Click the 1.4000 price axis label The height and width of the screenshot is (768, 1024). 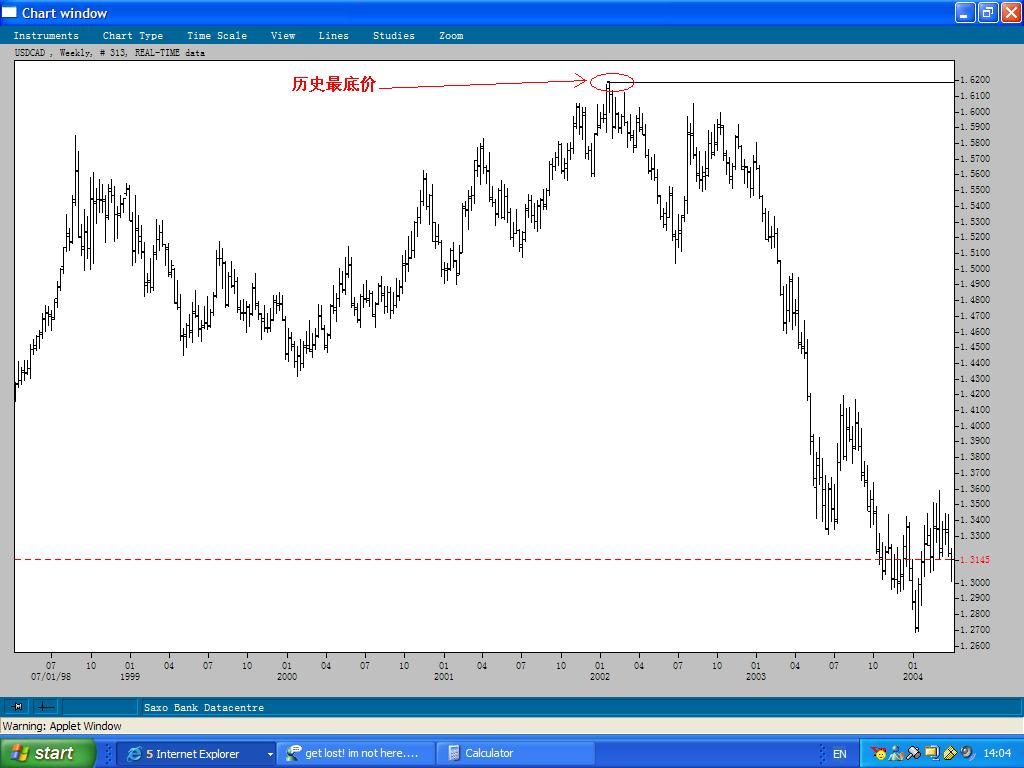(974, 426)
